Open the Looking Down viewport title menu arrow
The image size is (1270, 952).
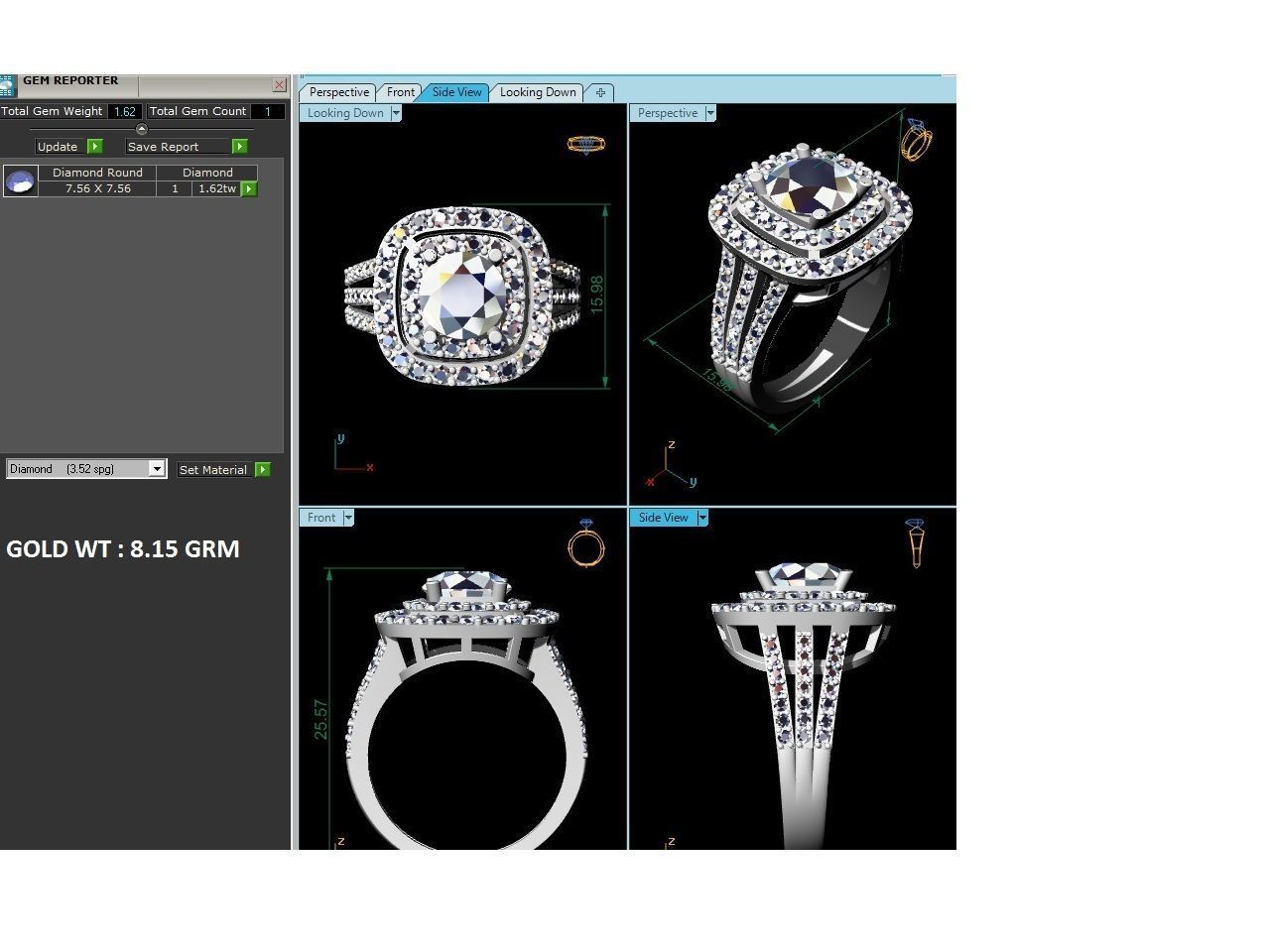point(396,113)
